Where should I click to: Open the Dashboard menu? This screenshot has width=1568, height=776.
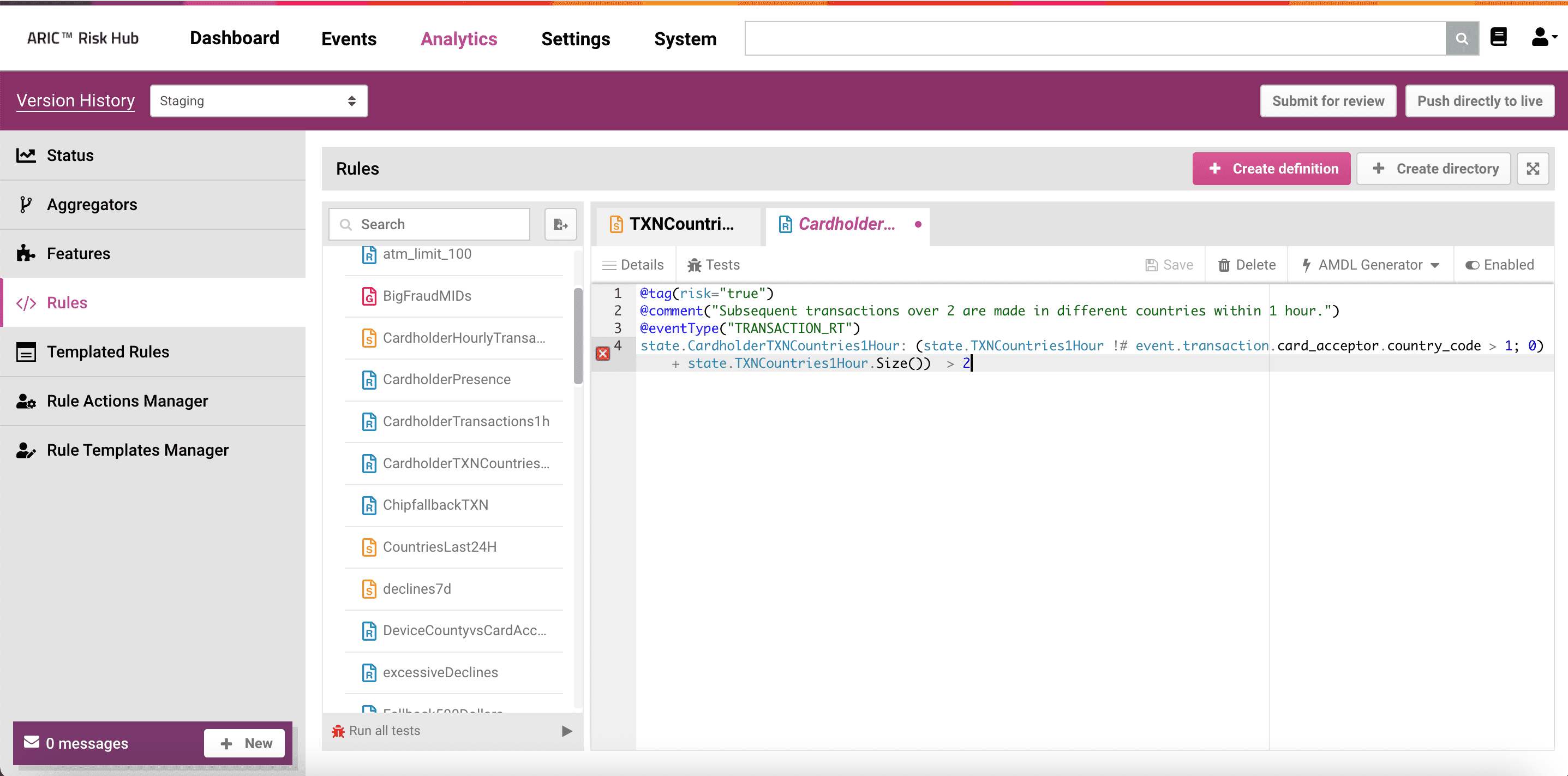click(x=235, y=38)
